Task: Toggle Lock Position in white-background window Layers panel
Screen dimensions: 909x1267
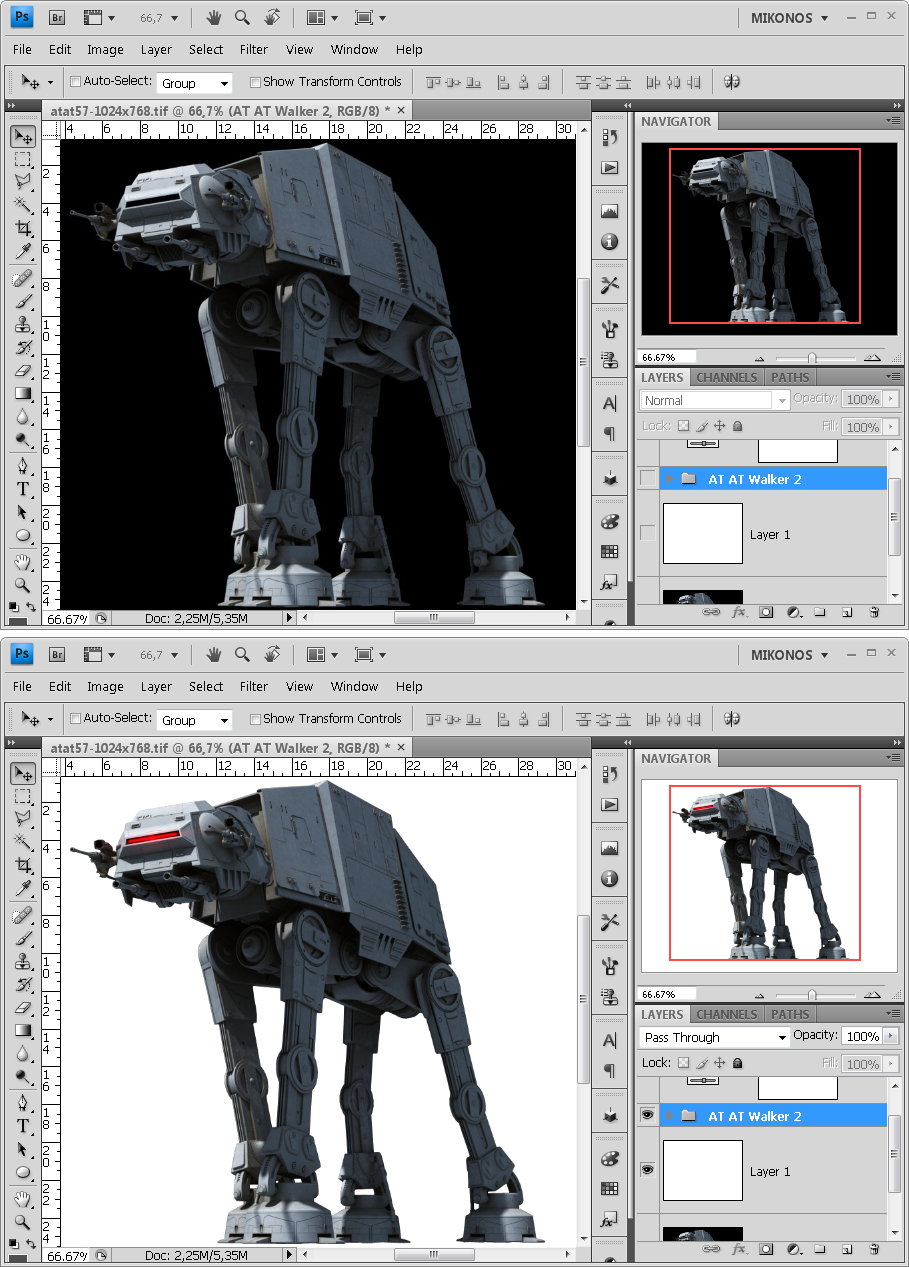Action: point(720,1063)
